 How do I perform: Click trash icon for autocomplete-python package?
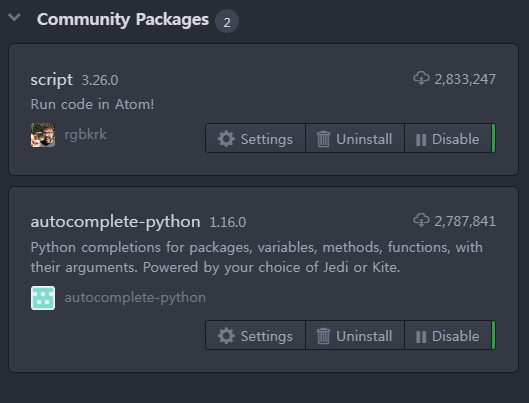pyautogui.click(x=323, y=336)
